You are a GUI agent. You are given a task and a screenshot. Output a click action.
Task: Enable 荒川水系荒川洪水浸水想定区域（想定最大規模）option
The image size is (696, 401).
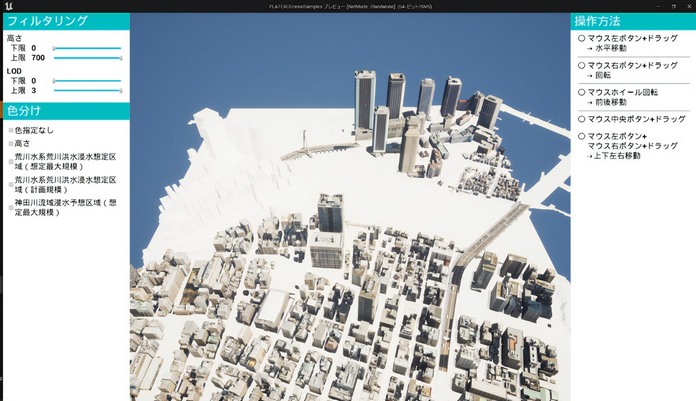click(x=63, y=162)
